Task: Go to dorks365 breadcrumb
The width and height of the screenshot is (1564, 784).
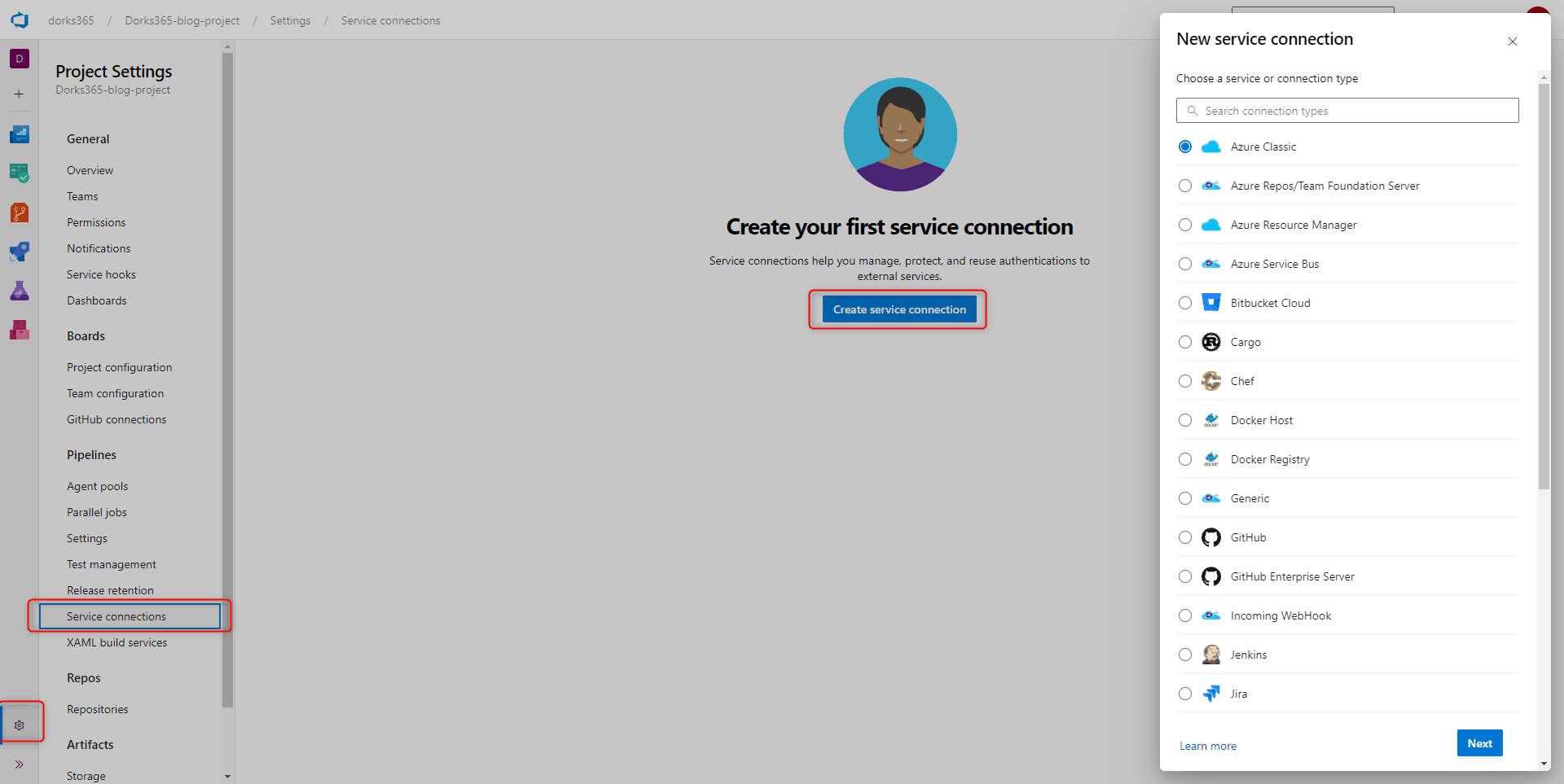Action: 71,20
